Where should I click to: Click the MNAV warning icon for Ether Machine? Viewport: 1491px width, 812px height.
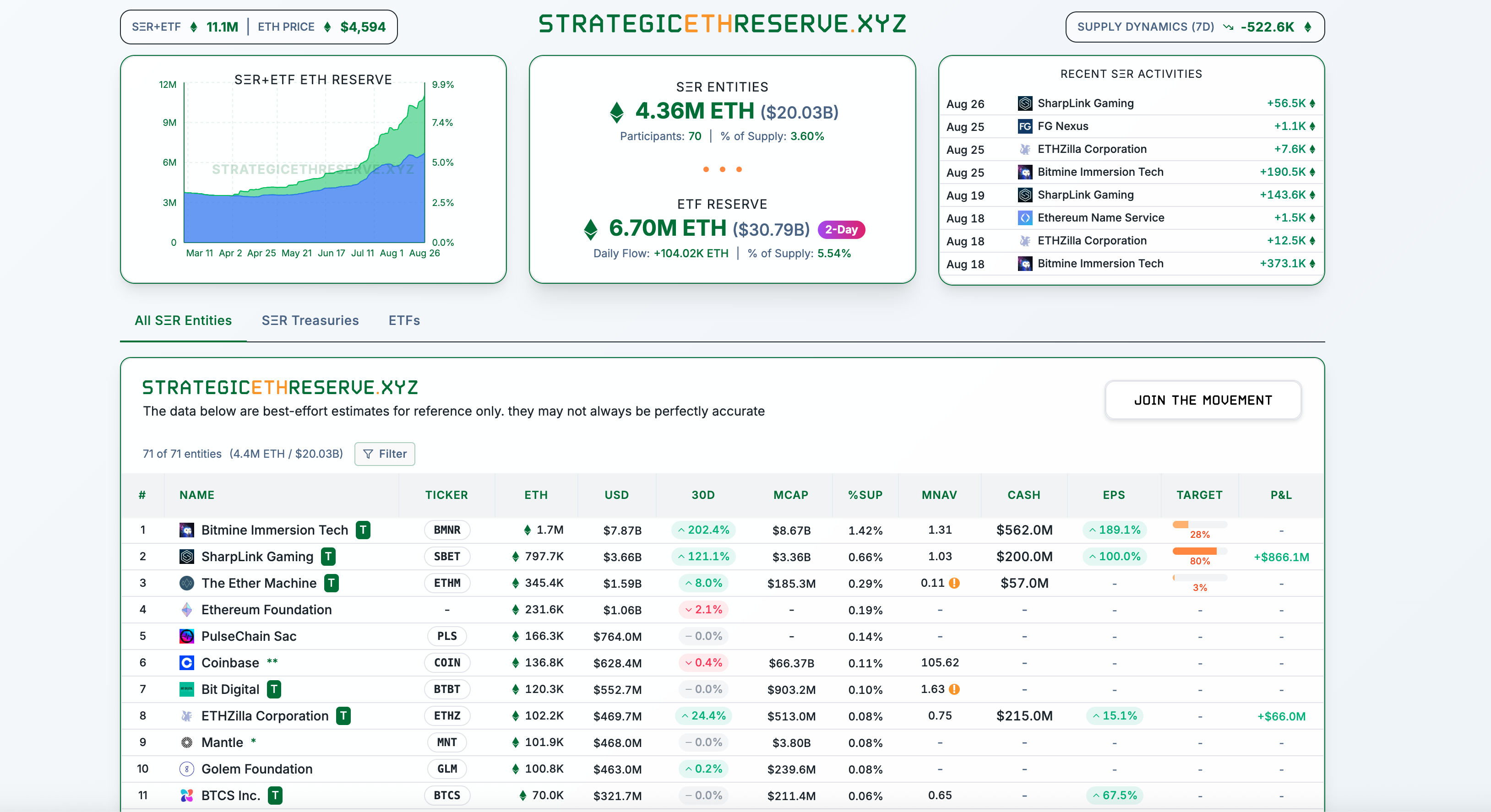coord(954,583)
